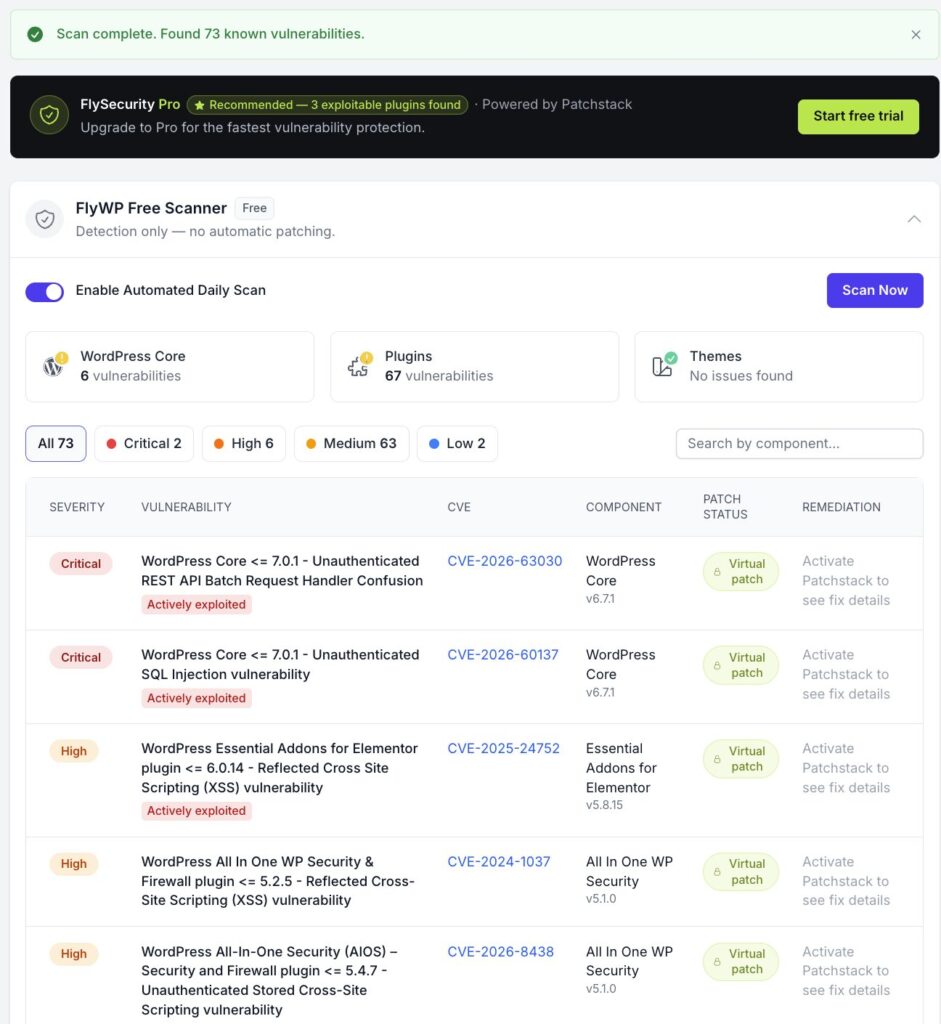Image resolution: width=941 pixels, height=1024 pixels.
Task: Click the SEVERITY column header
Action: pyautogui.click(x=77, y=507)
